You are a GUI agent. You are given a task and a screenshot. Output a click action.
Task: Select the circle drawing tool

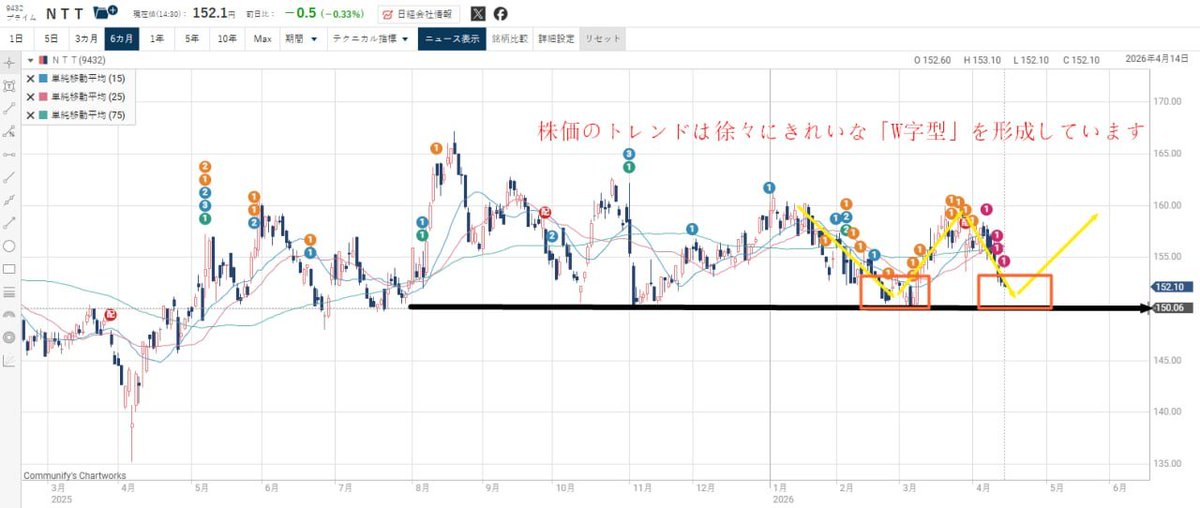coord(9,246)
